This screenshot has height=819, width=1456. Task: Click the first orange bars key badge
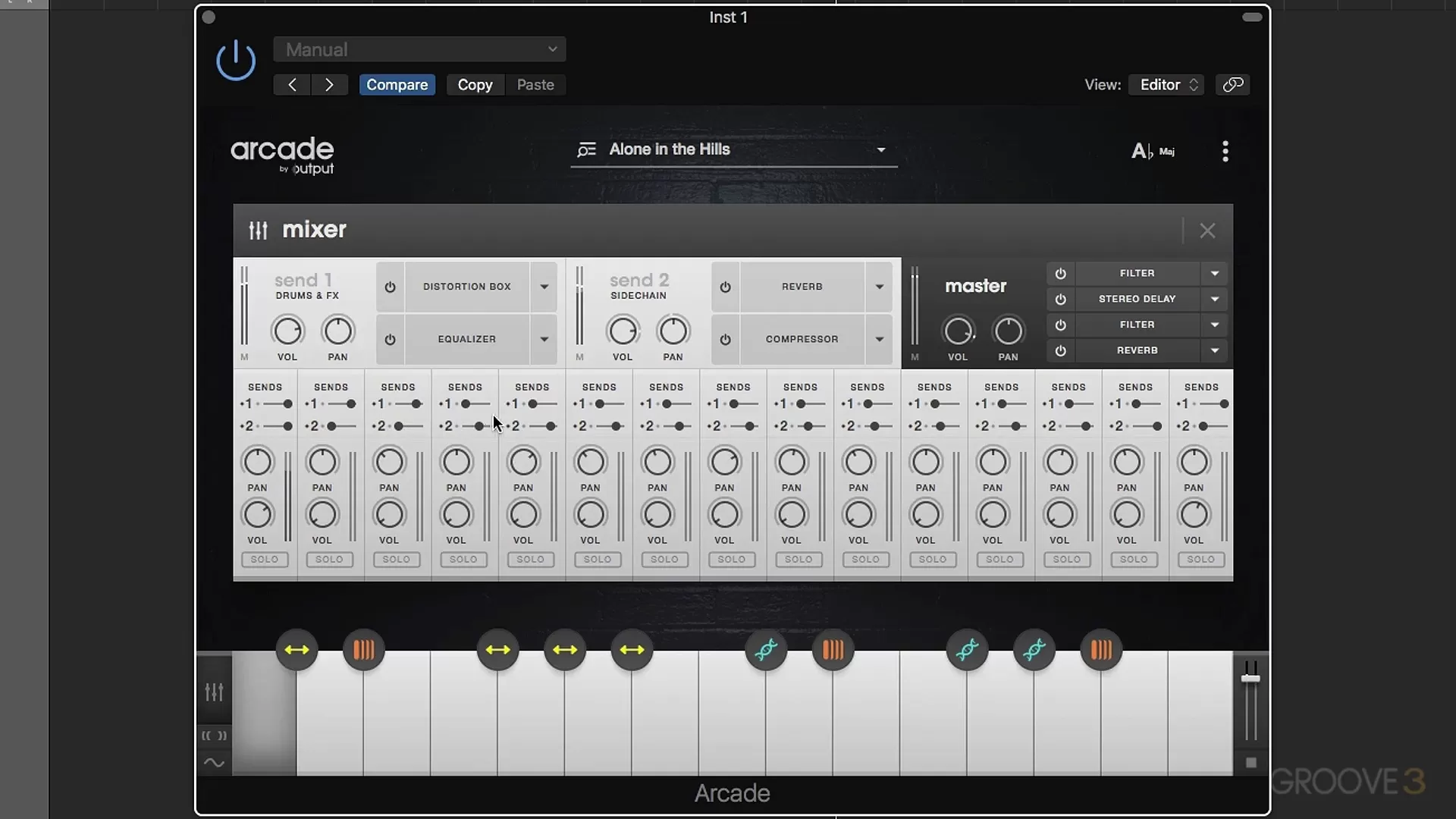pos(363,650)
